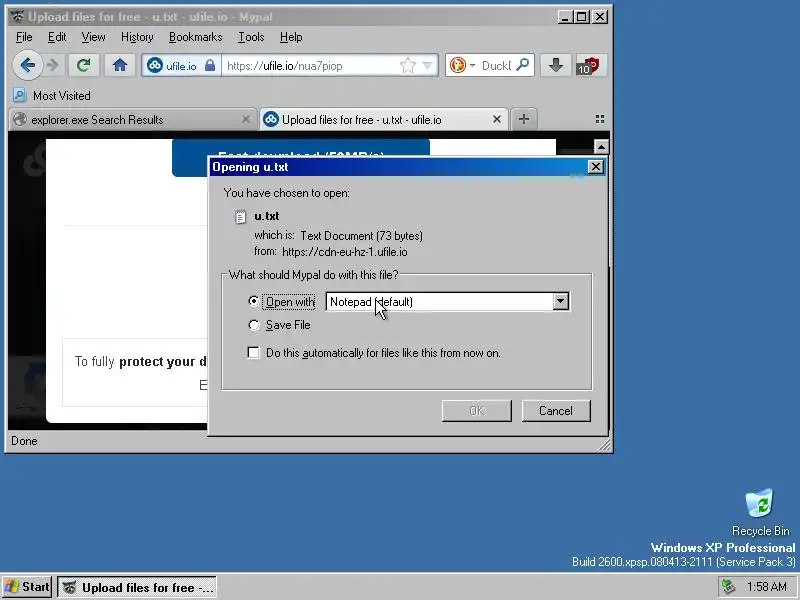The height and width of the screenshot is (600, 800).
Task: Click the system tray network icon
Action: tap(728, 587)
